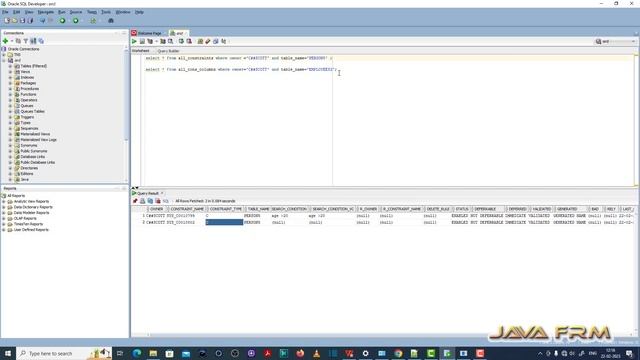Click the red delete icon in Query Result toolbar
Viewport: 640px width, 360px height.
click(158, 201)
